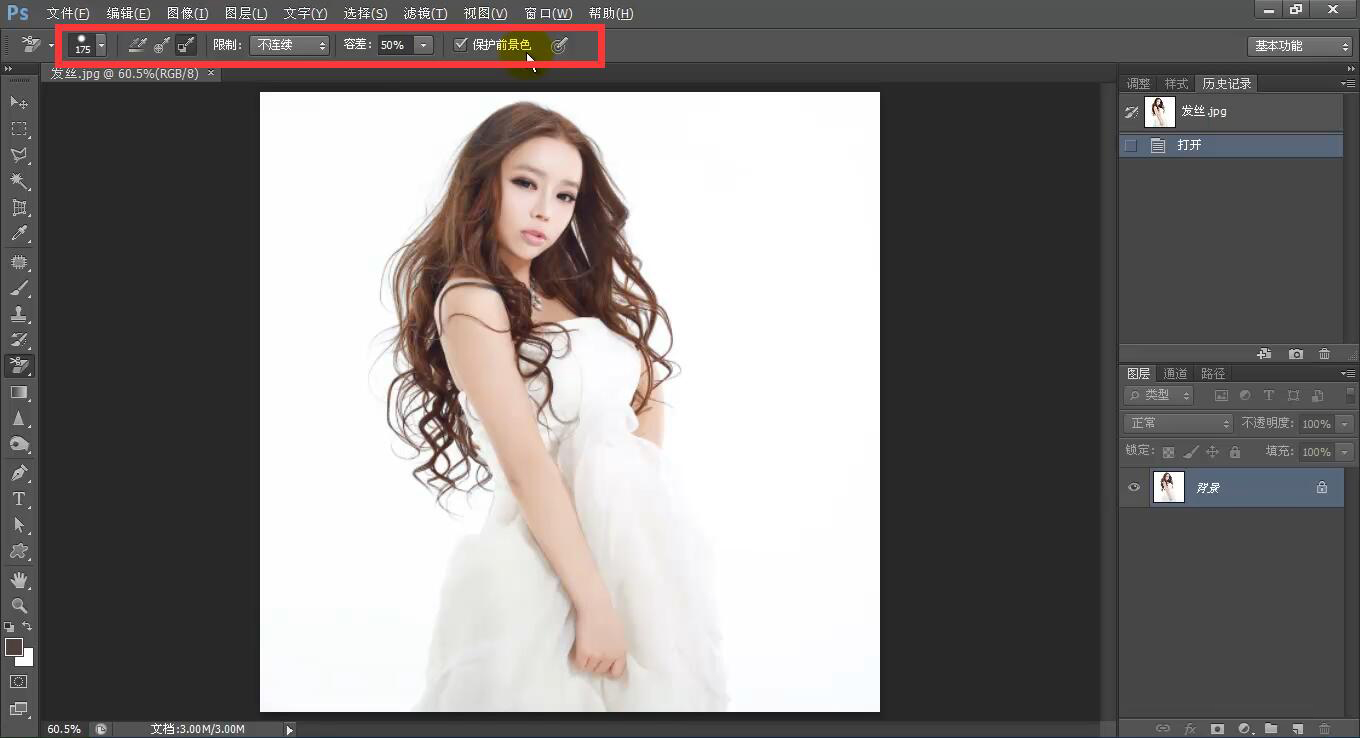The width and height of the screenshot is (1360, 738).
Task: Select the Magic Wand tool
Action: (19, 181)
